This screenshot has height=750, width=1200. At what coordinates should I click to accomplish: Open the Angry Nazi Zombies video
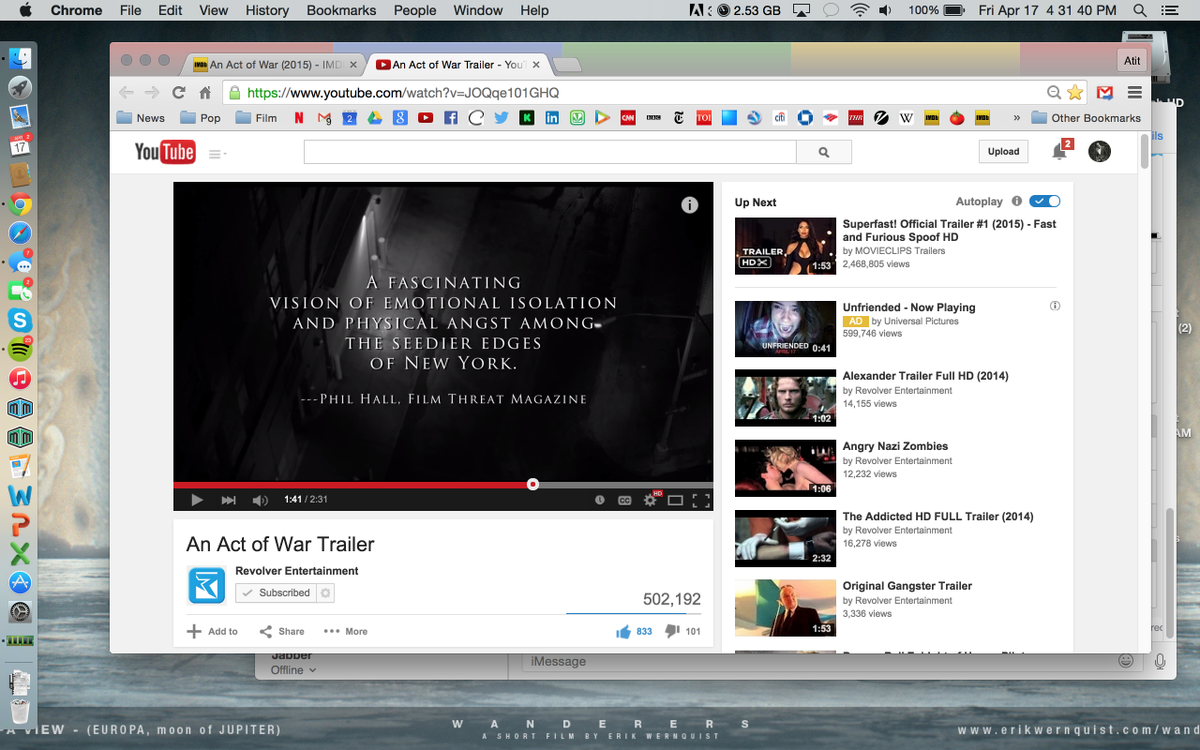click(x=895, y=446)
